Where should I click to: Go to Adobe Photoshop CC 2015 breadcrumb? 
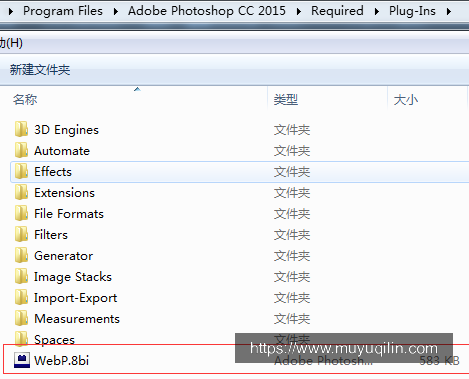coord(207,11)
